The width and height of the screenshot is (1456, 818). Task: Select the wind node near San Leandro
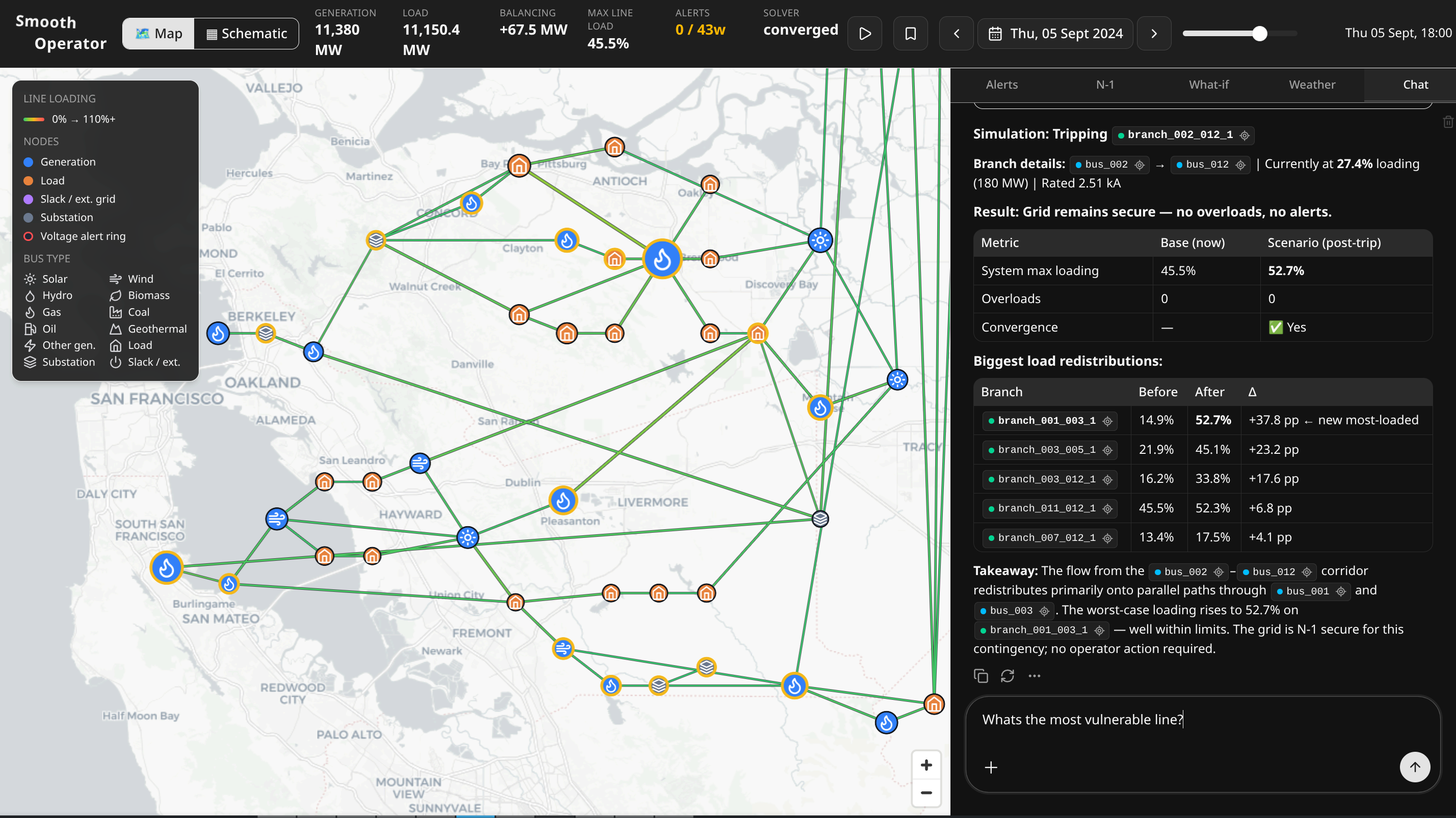(420, 463)
